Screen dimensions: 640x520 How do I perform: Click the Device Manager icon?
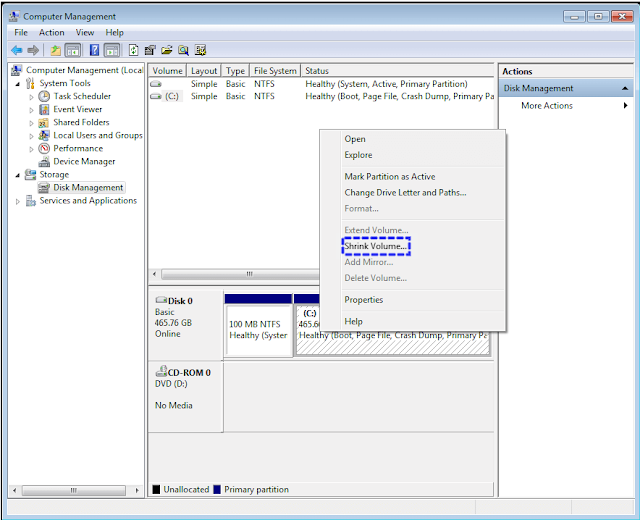pyautogui.click(x=44, y=162)
